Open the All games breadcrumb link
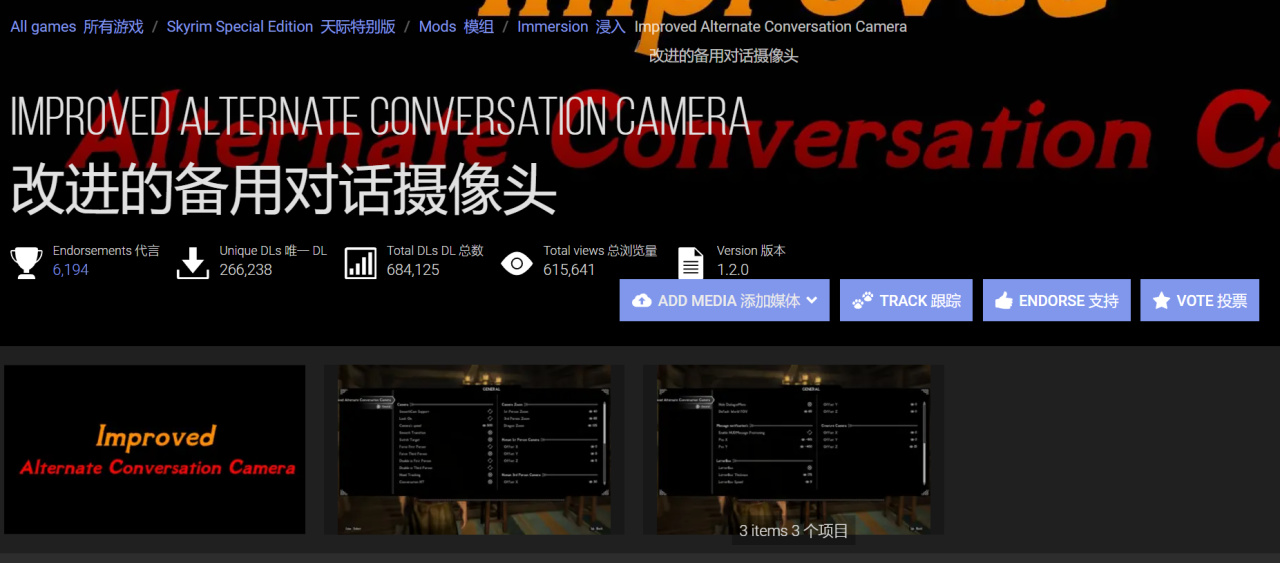Image resolution: width=1280 pixels, height=563 pixels. pos(77,27)
